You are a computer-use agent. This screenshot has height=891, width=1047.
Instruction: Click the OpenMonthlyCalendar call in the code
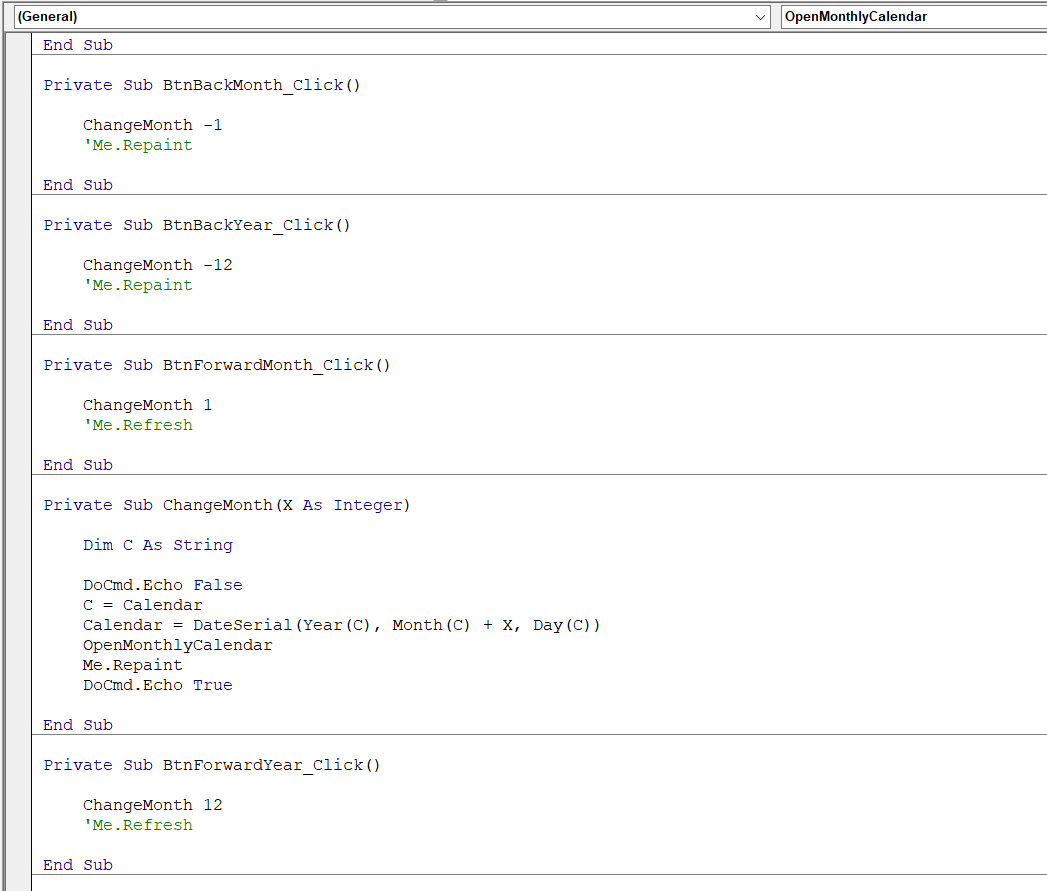point(177,645)
